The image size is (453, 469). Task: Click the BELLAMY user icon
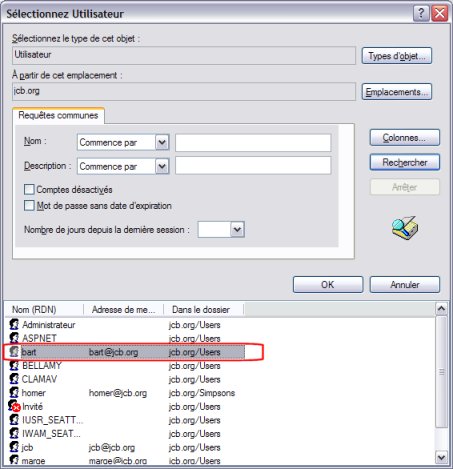click(x=14, y=365)
